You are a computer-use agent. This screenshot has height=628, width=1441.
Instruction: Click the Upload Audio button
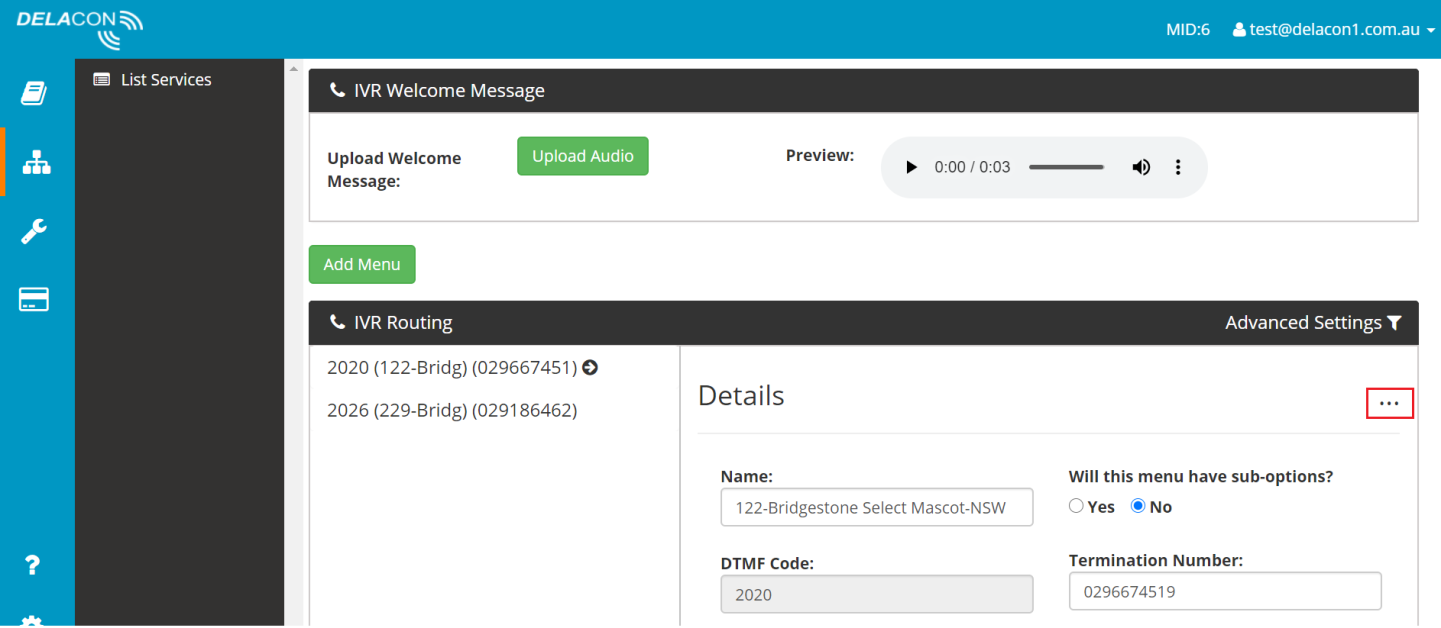[x=583, y=156]
